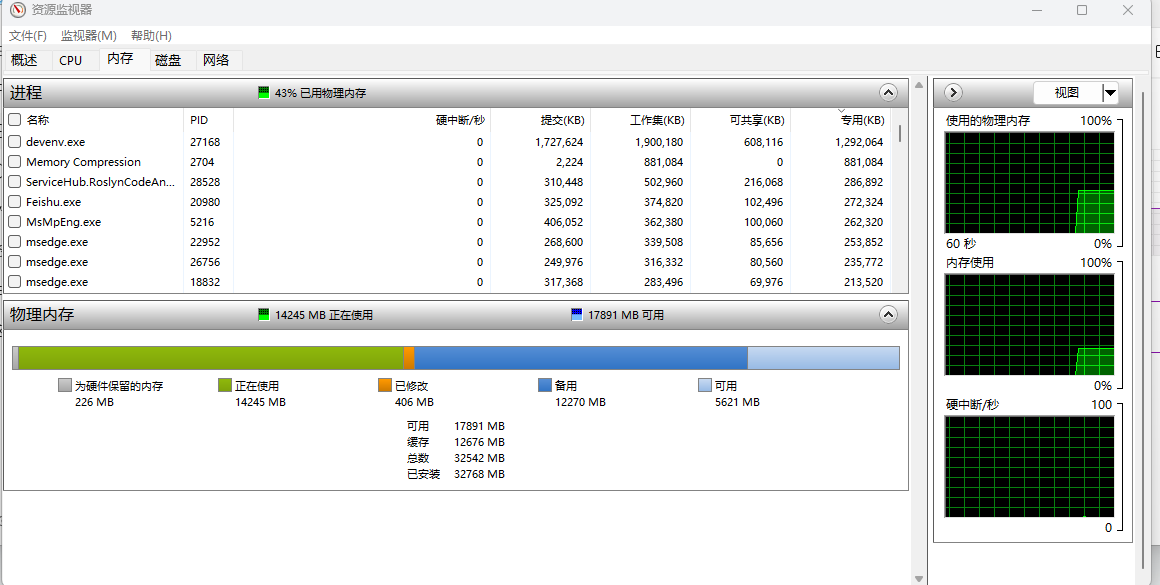The image size is (1160, 585).
Task: Open the 磁盘 tab
Action: pos(168,60)
